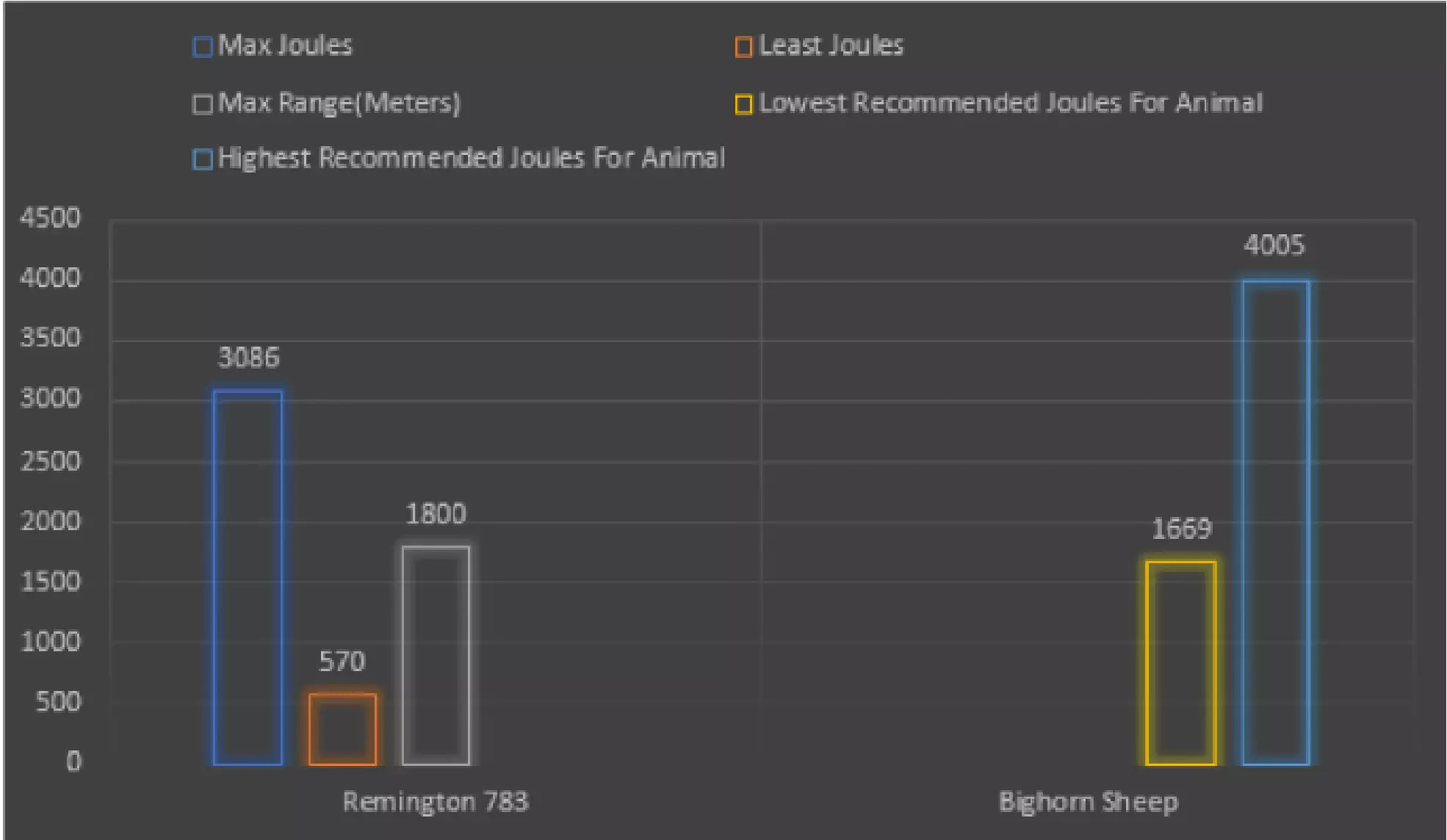
Task: Click the Remington 783 axis label
Action: click(x=436, y=801)
